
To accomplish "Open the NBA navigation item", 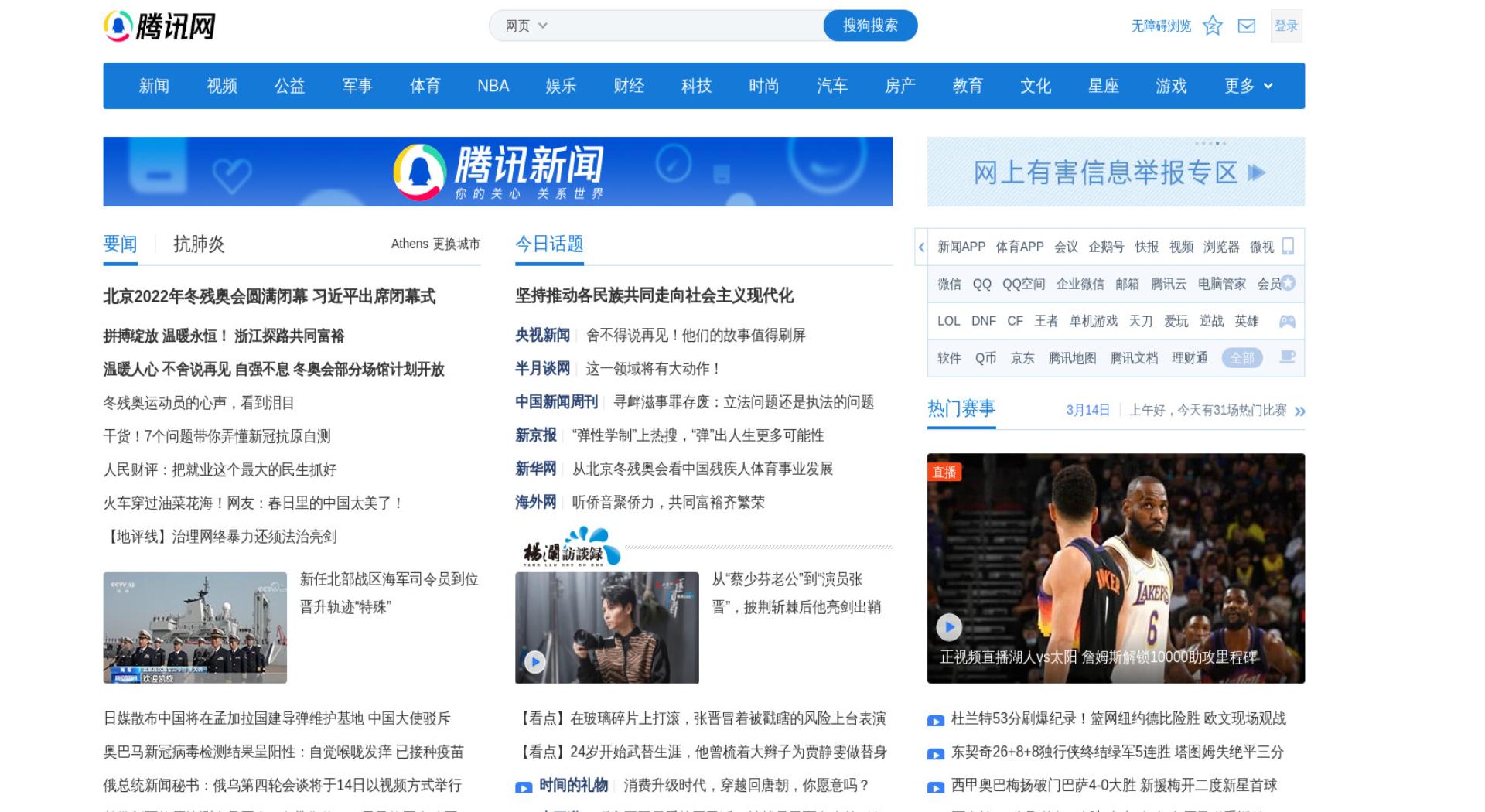I will [493, 86].
